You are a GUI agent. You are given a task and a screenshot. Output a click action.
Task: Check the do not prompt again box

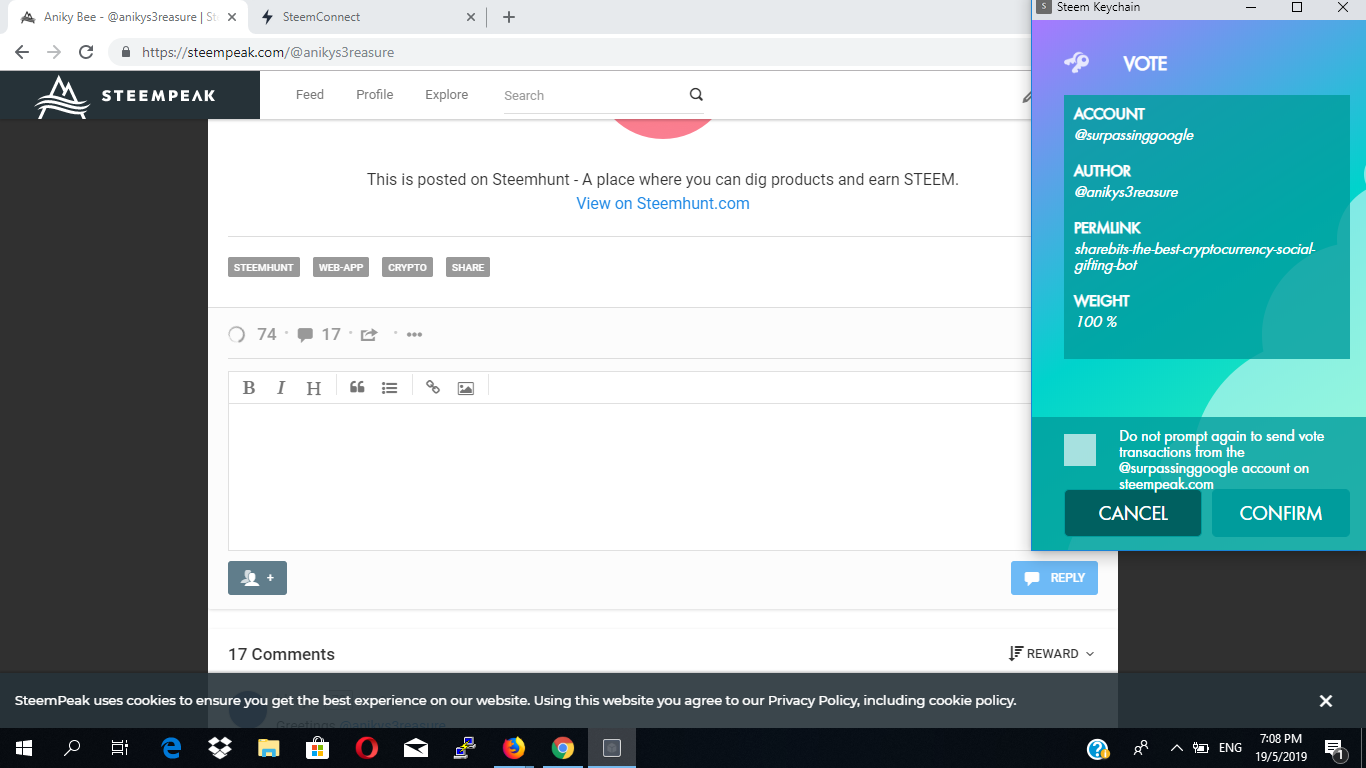1080,450
